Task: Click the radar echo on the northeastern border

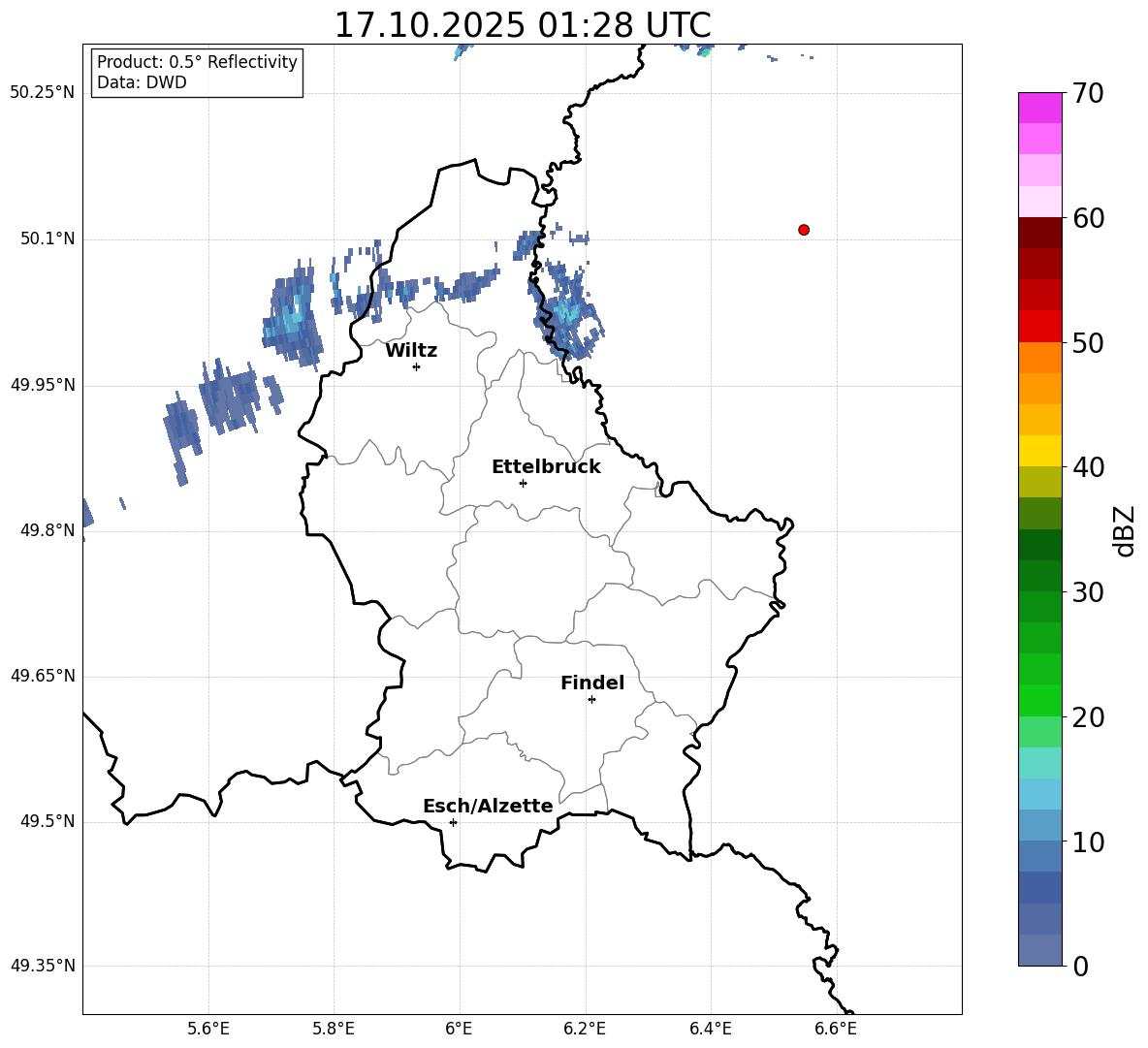Action: click(x=566, y=311)
